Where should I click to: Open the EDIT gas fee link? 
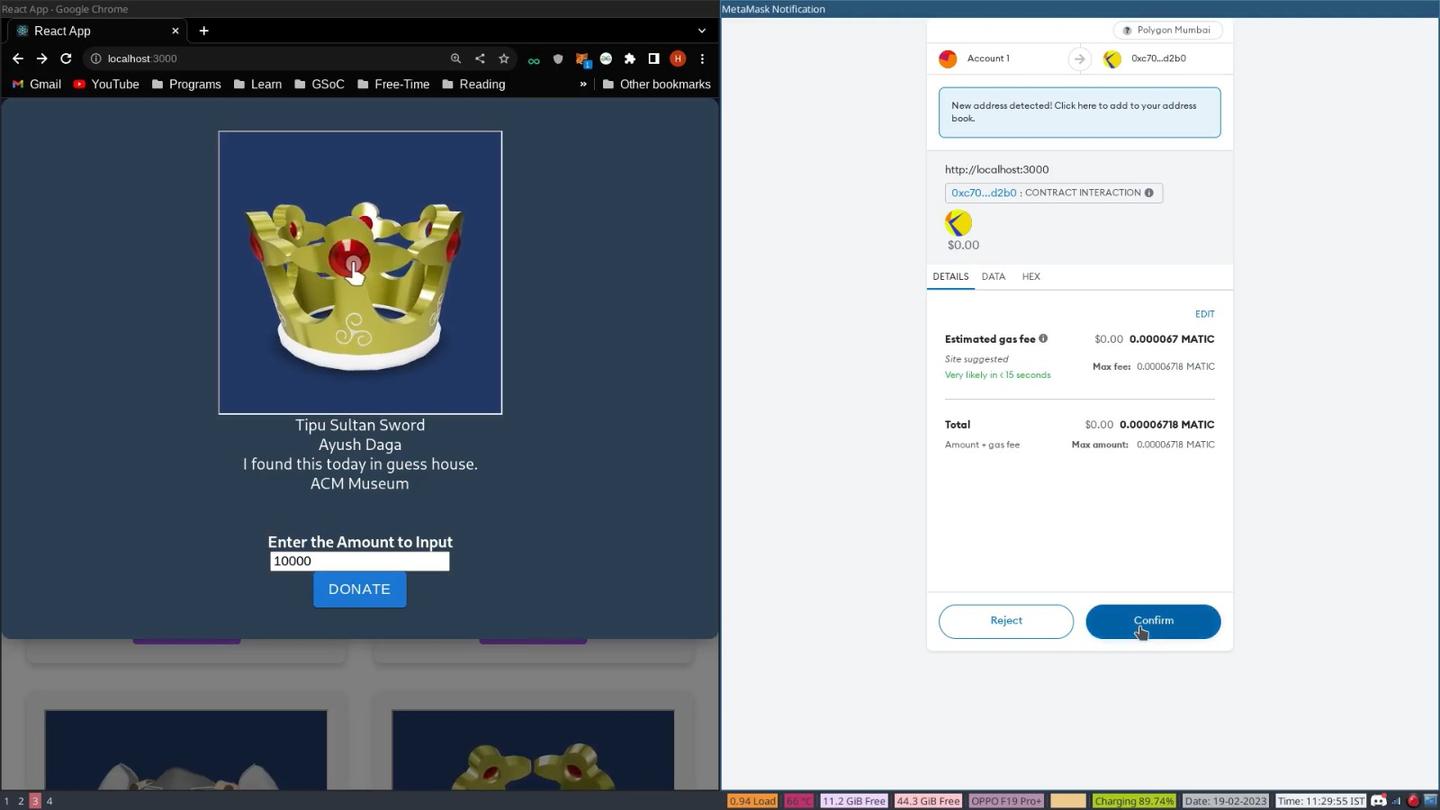pyautogui.click(x=1204, y=314)
